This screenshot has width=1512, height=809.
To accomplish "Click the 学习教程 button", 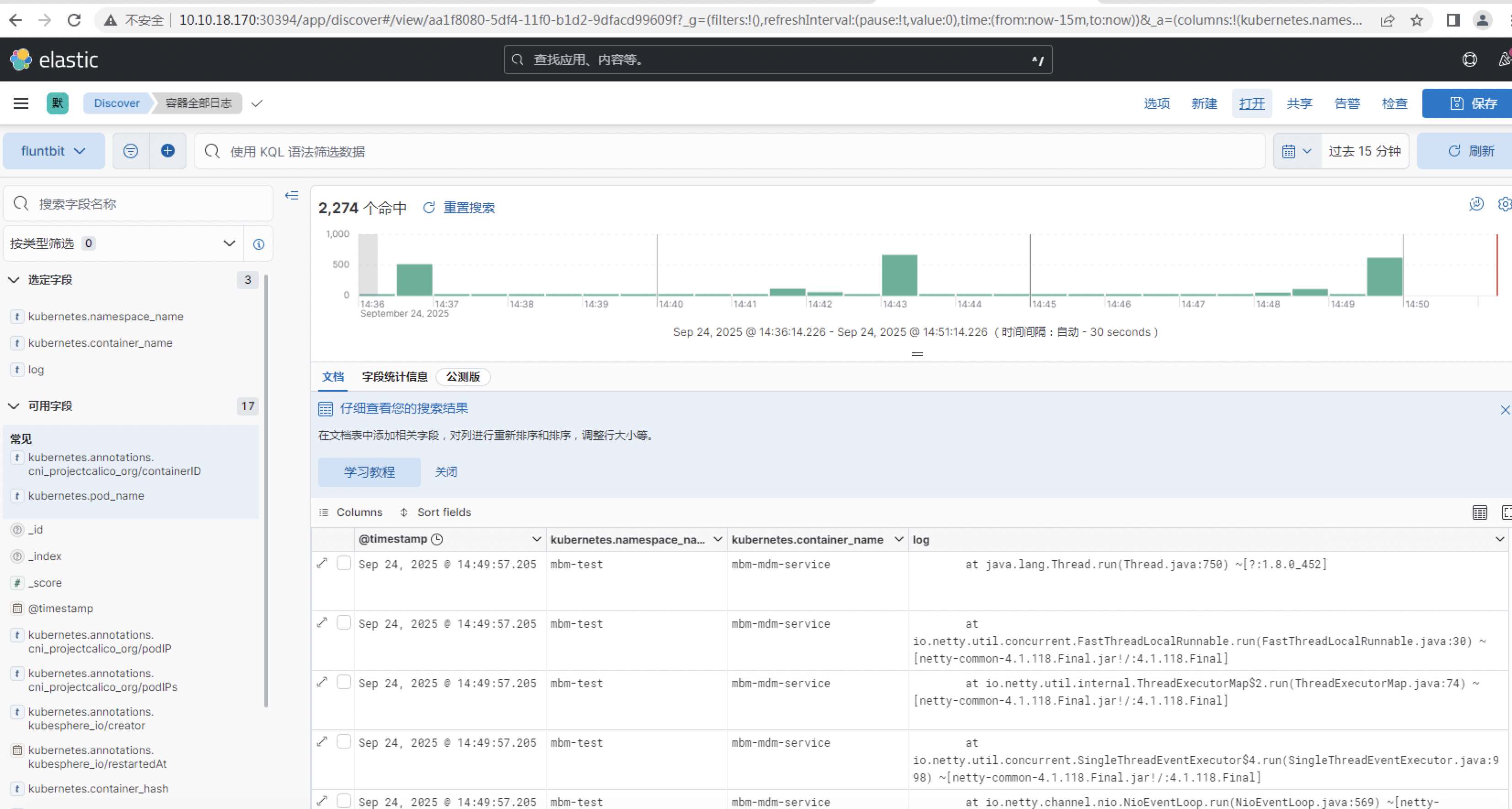I will coord(369,472).
